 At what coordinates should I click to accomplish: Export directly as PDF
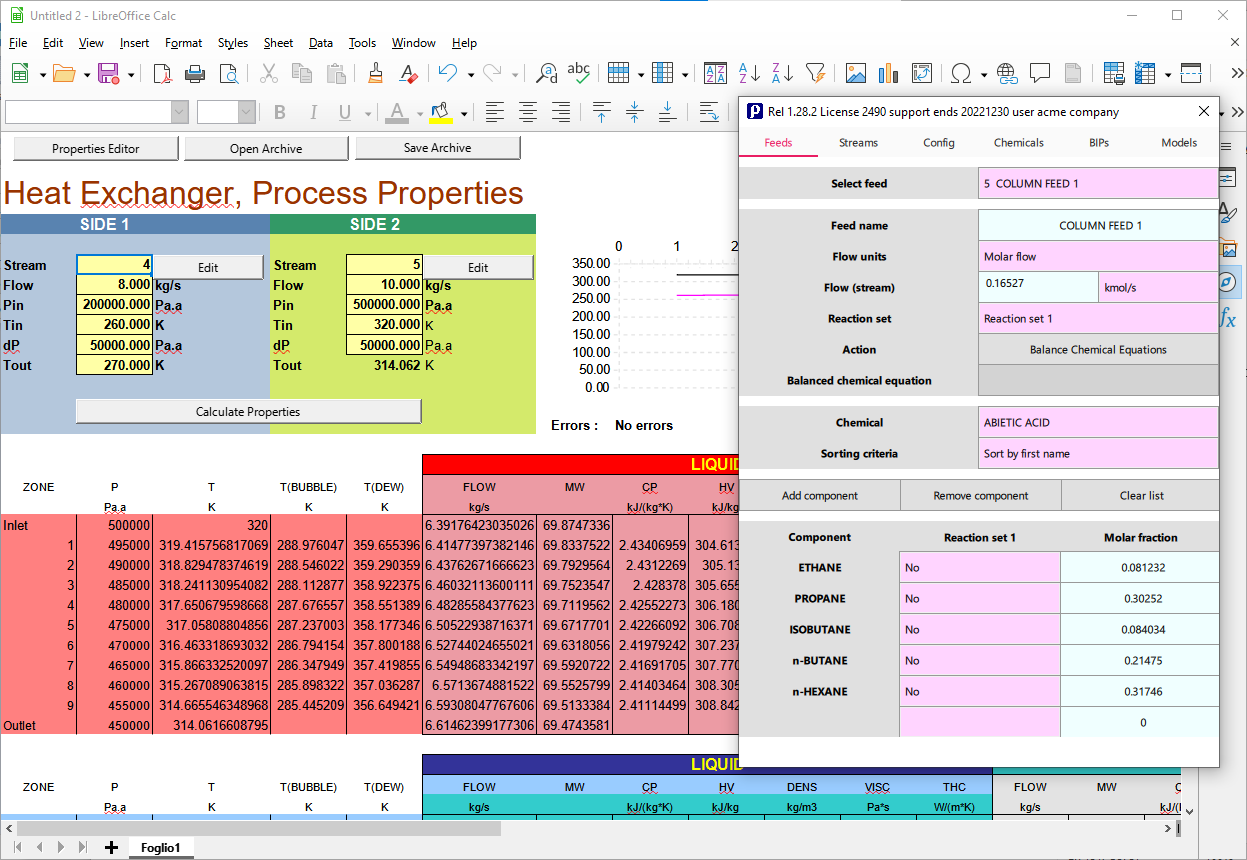click(x=162, y=73)
